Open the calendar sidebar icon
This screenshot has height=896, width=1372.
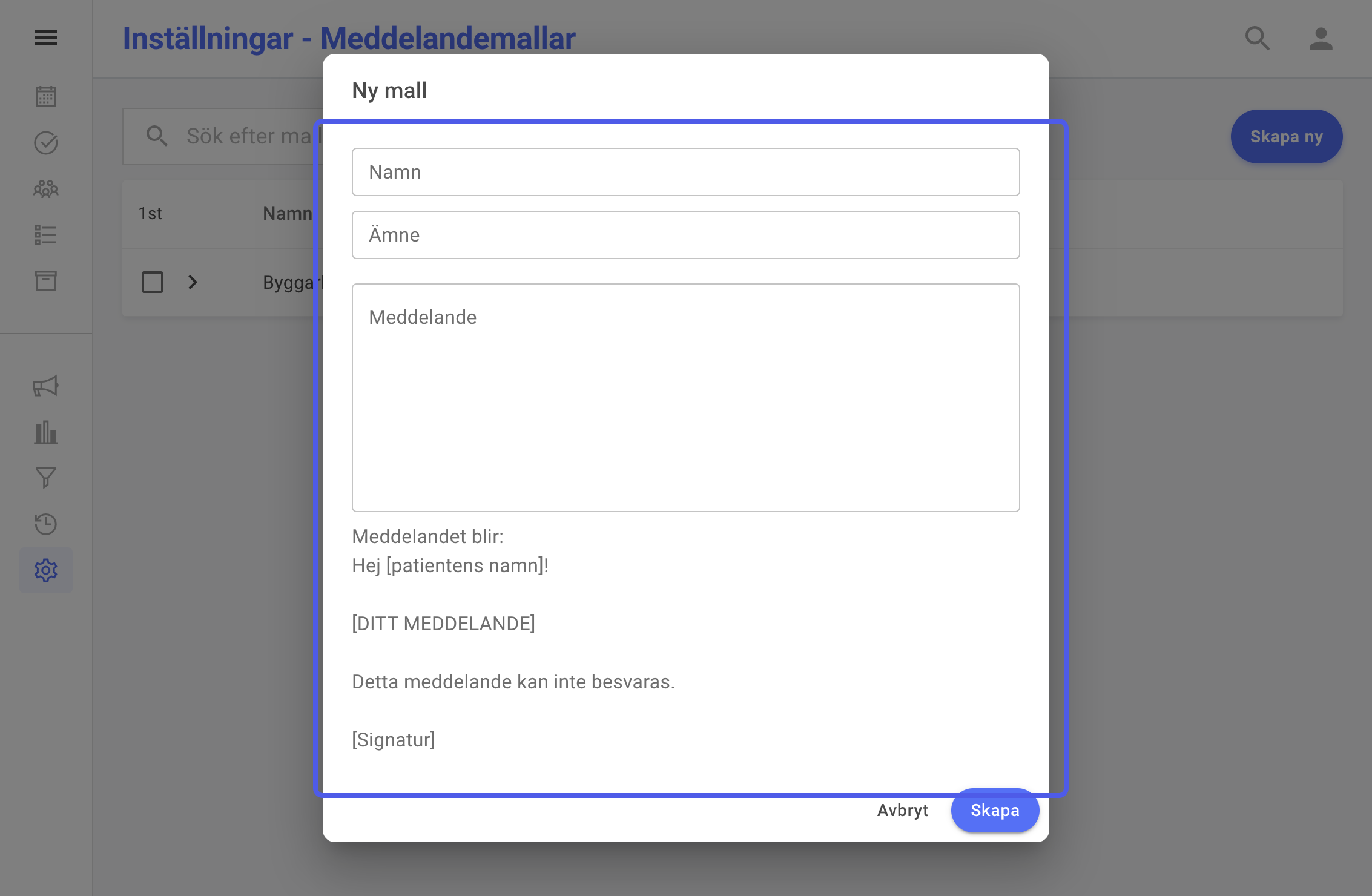point(46,97)
